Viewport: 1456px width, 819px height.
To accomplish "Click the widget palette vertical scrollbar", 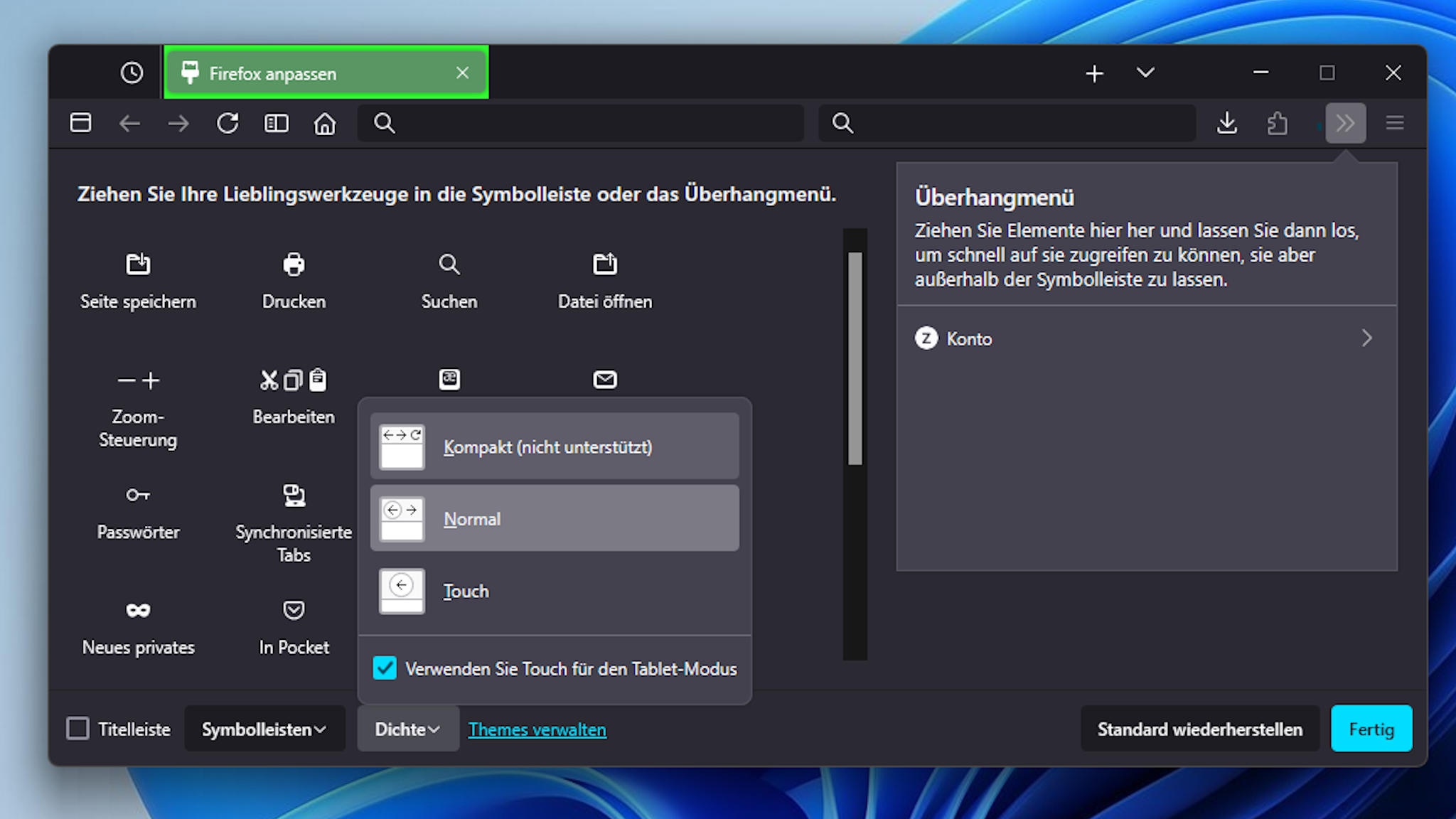I will [855, 359].
